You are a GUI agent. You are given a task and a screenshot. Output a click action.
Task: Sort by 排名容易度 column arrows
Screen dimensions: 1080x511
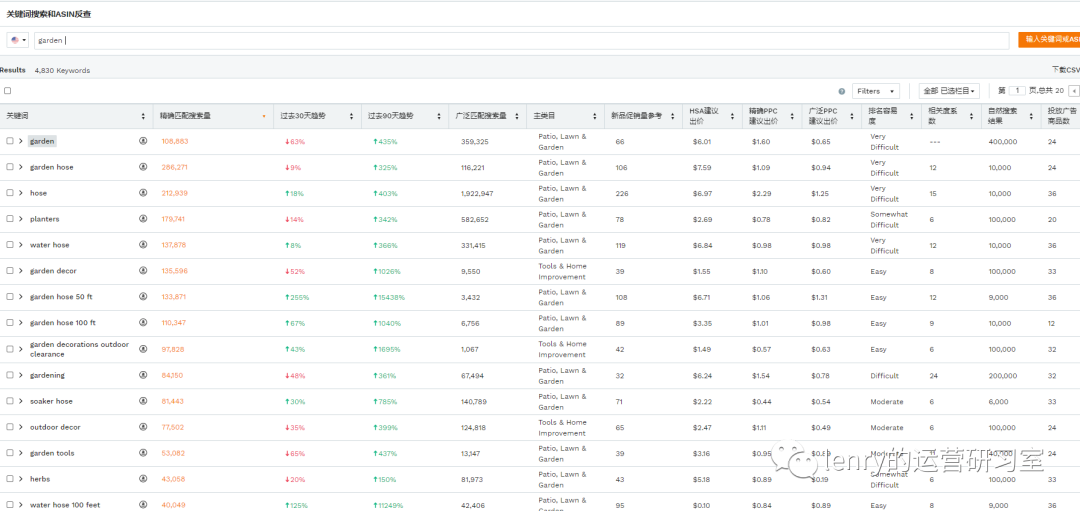pyautogui.click(x=911, y=116)
